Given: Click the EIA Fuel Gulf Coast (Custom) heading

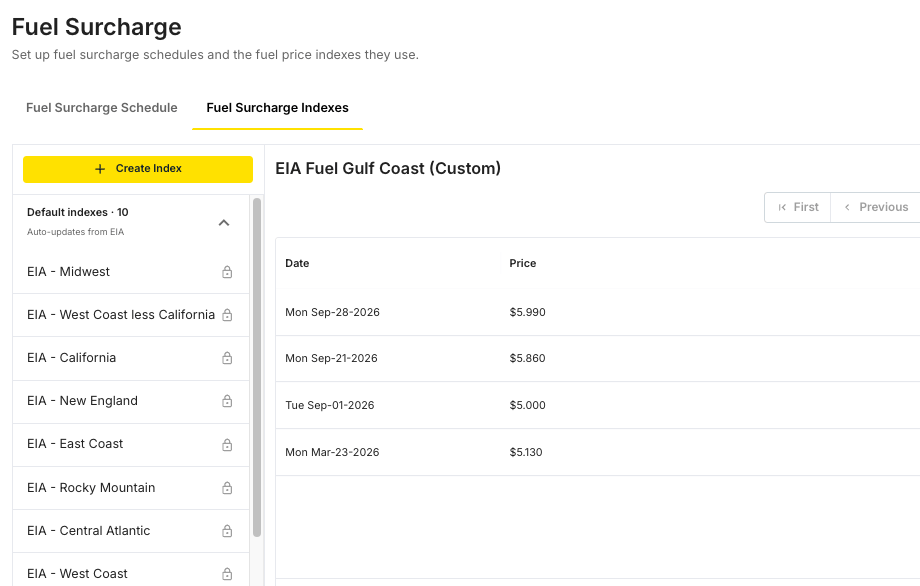Looking at the screenshot, I should click(388, 168).
